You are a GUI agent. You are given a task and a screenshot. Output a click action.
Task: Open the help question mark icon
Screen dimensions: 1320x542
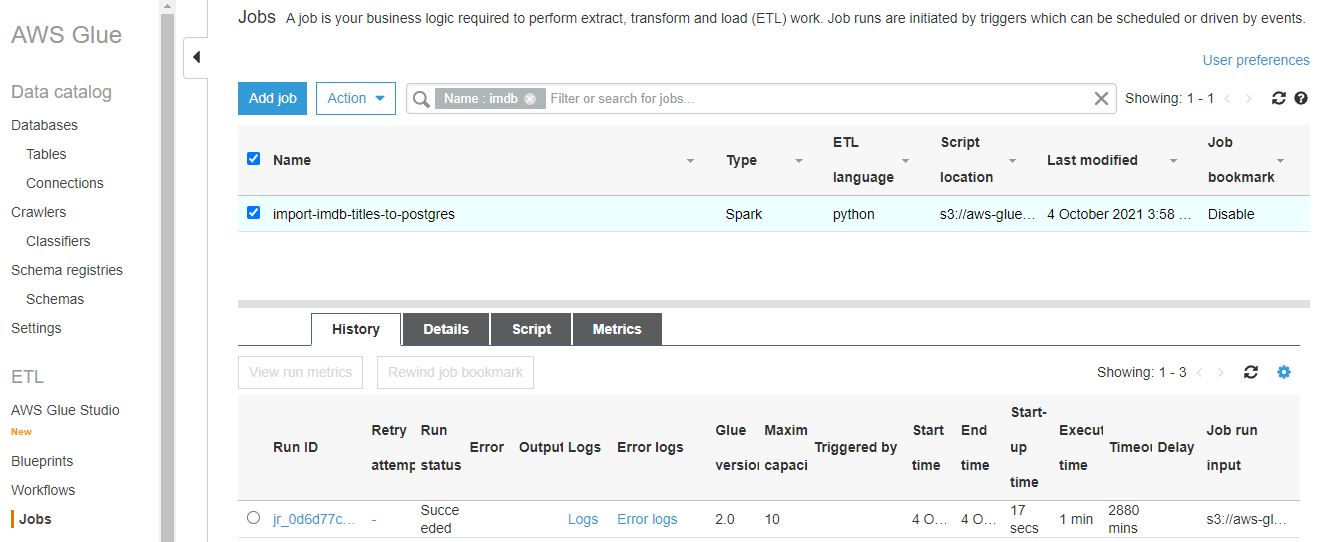click(1301, 98)
